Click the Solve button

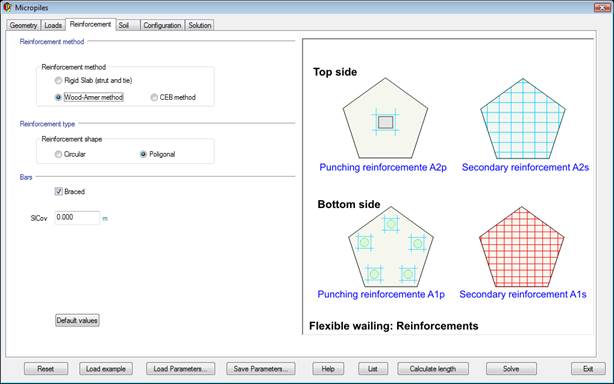coord(511,369)
